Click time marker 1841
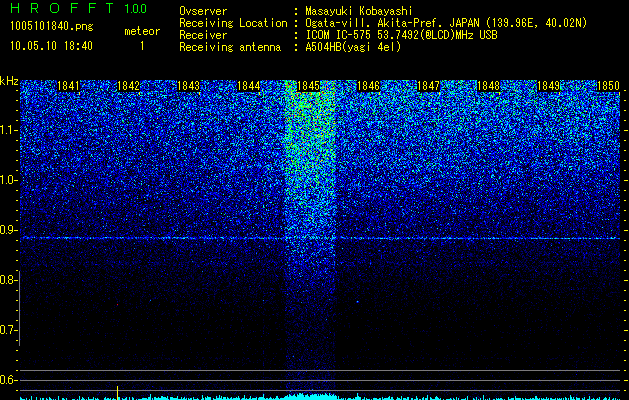629x400 pixels. click(68, 86)
